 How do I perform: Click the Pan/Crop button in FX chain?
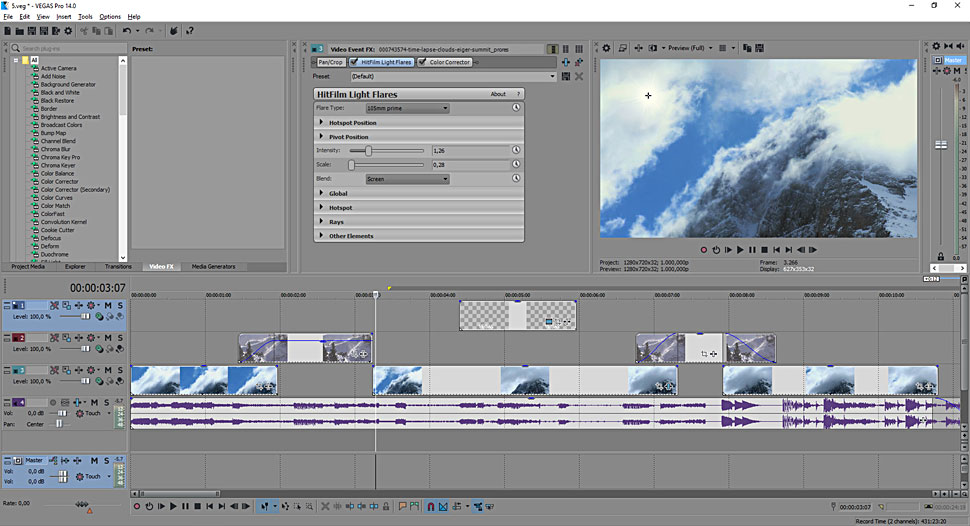pos(329,62)
